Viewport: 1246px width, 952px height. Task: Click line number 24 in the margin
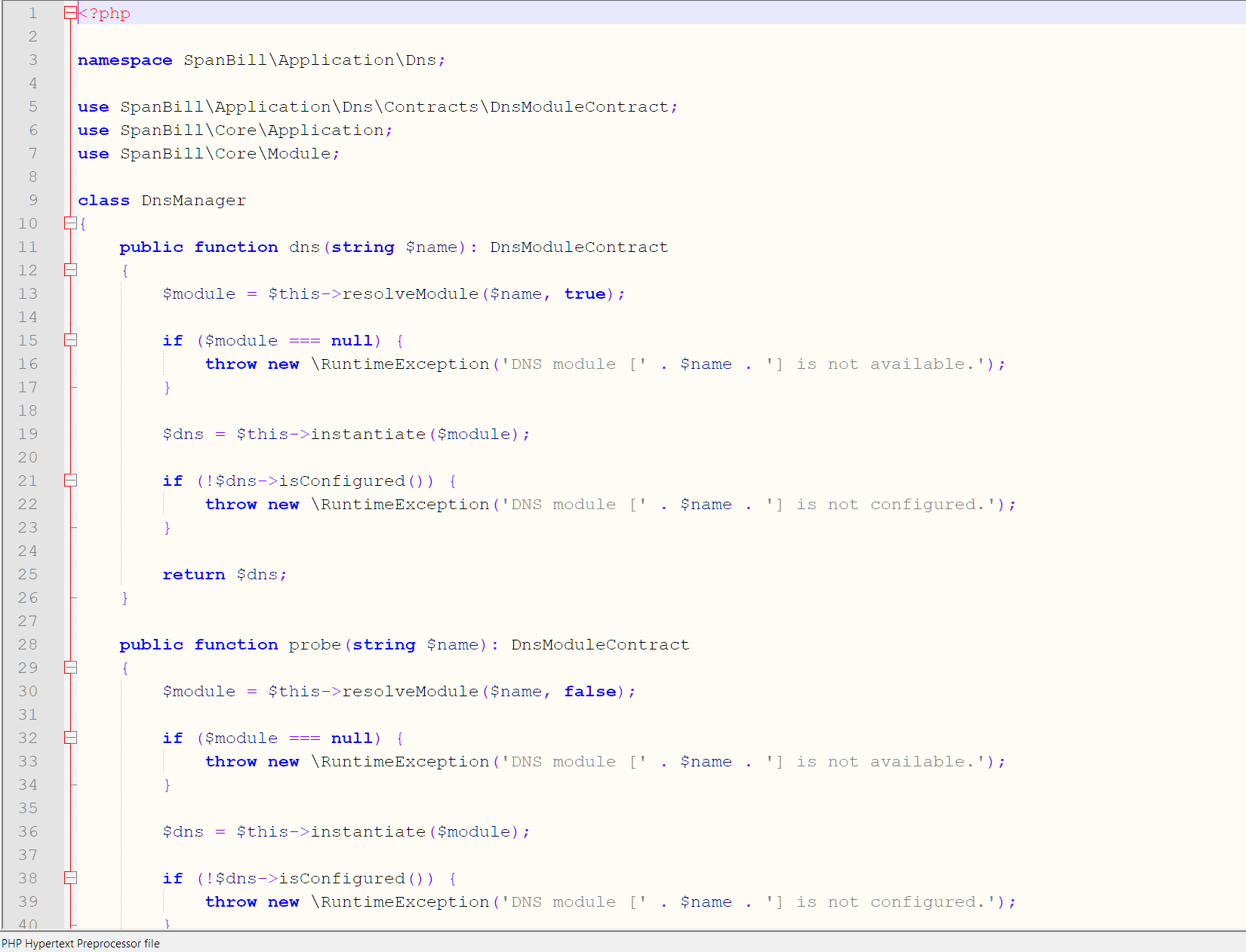28,551
